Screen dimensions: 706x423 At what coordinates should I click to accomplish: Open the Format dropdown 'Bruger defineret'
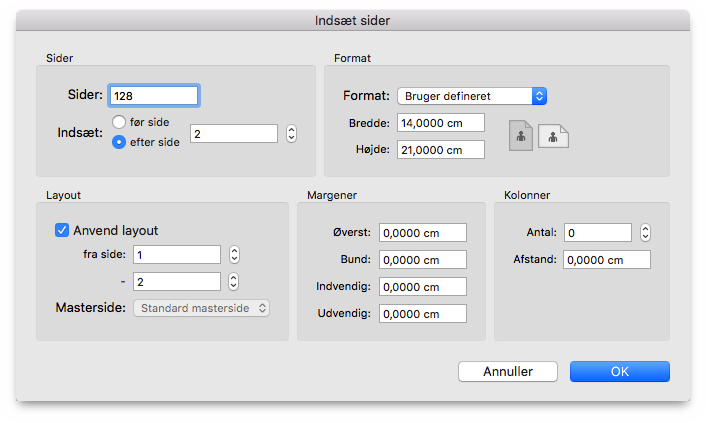(x=472, y=96)
